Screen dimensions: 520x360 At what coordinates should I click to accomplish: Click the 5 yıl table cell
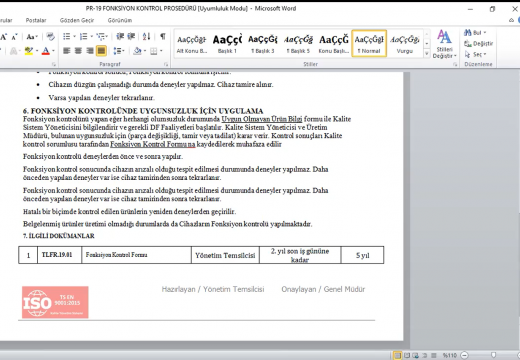pyautogui.click(x=362, y=255)
